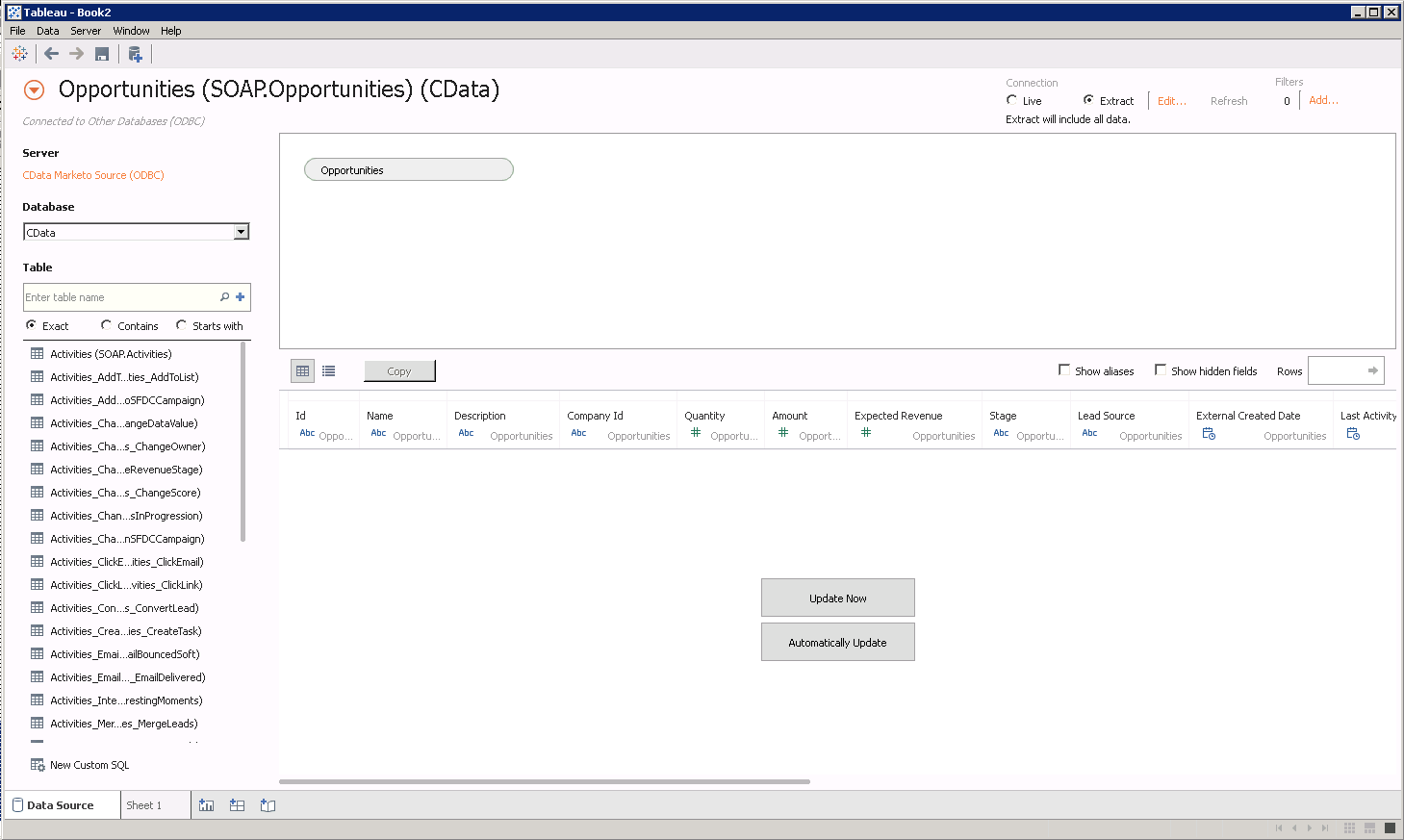1404x840 pixels.
Task: Click the add new data source icon
Action: 135,54
